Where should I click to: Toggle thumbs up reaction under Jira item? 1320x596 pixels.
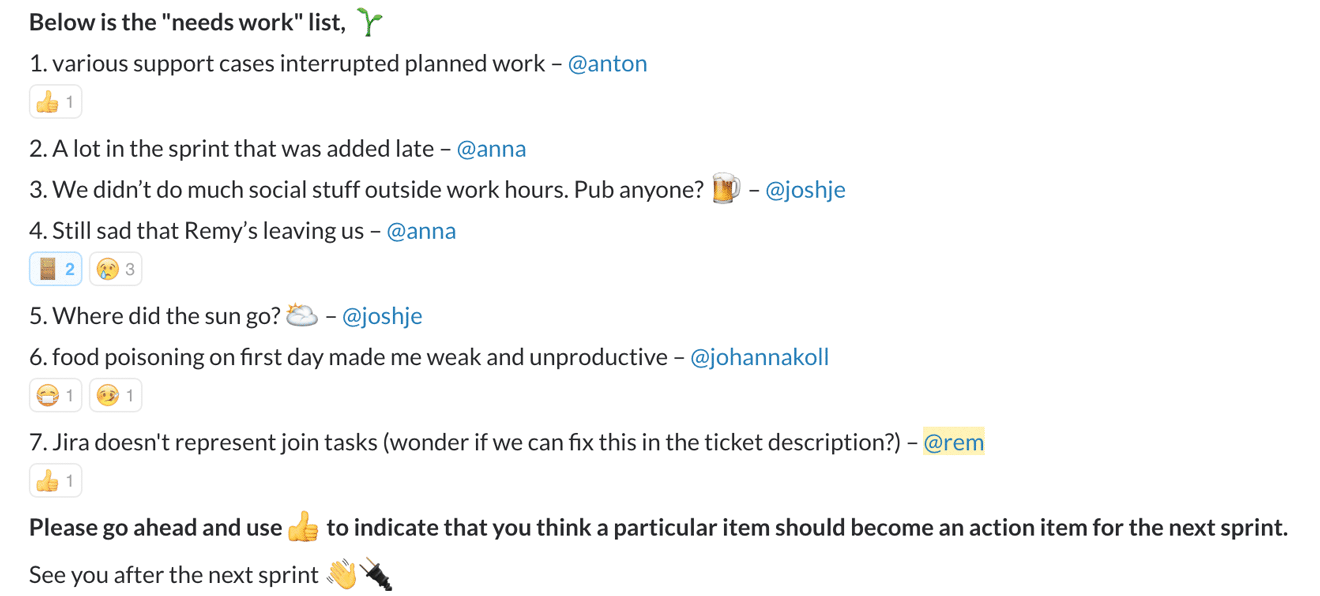pyautogui.click(x=56, y=481)
